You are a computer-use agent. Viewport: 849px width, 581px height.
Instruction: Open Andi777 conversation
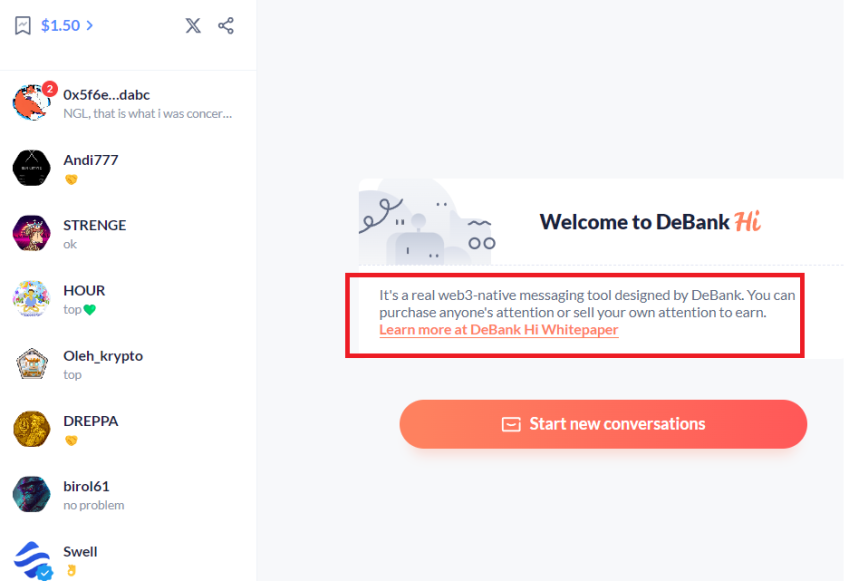128,168
